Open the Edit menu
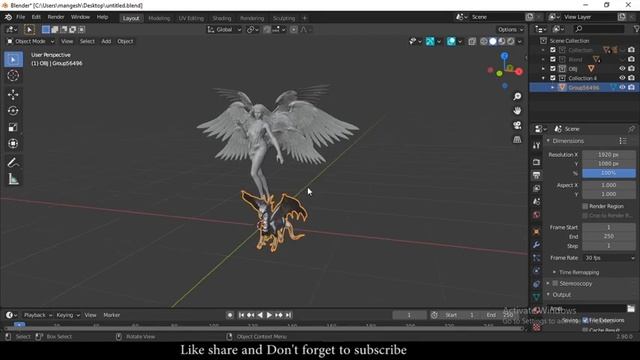Screen dimensions: 640x360 tap(36, 17)
